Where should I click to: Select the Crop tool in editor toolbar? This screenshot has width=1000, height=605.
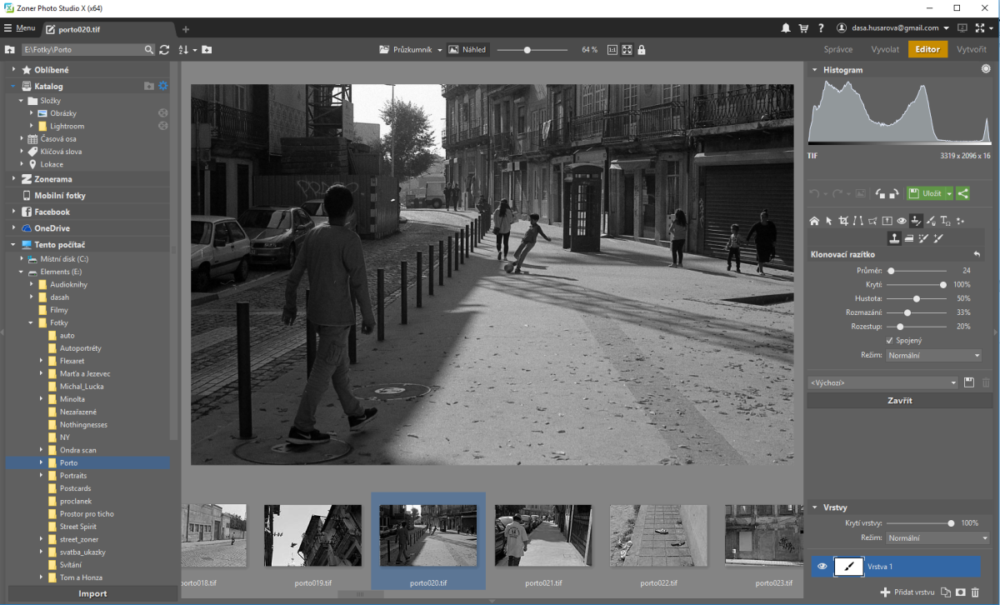(843, 221)
